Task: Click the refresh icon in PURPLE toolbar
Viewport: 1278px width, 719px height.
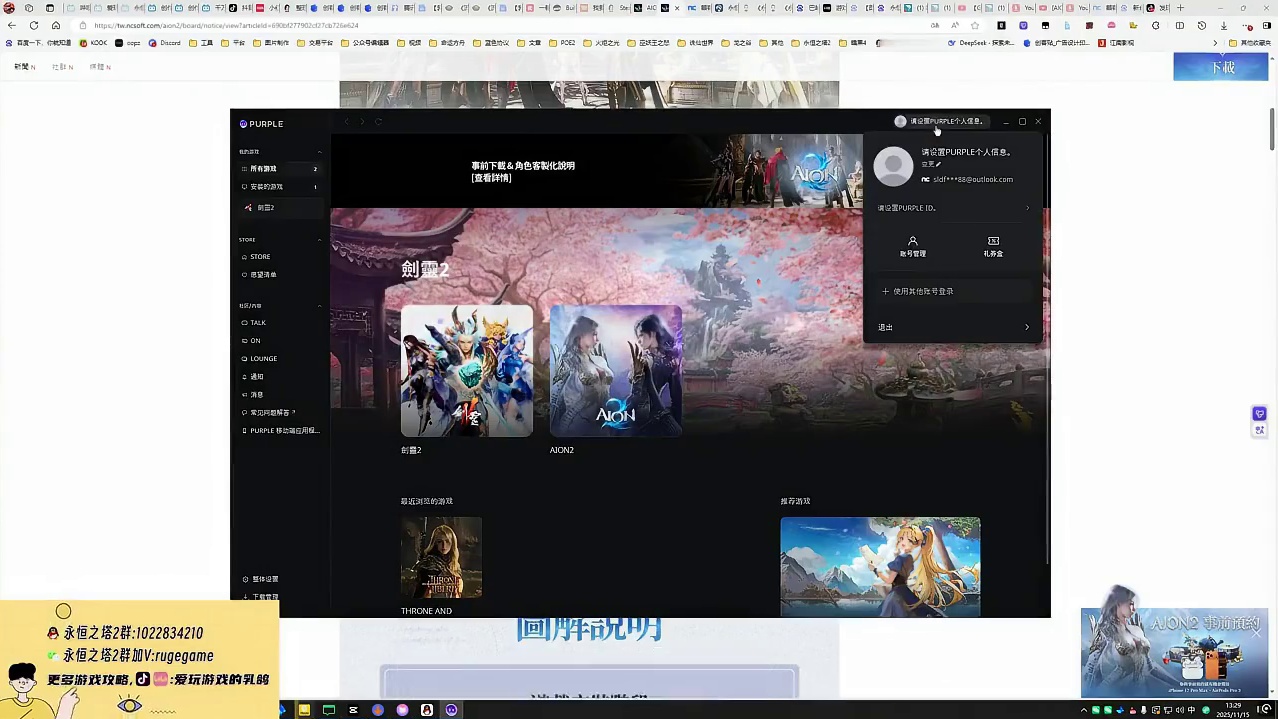Action: (378, 122)
